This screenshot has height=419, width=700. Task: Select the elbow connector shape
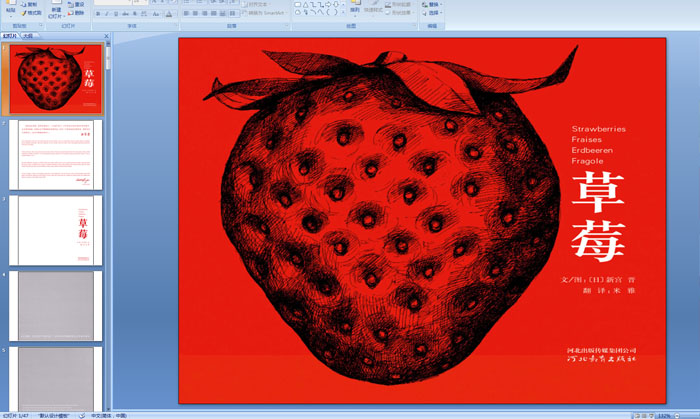(x=313, y=5)
